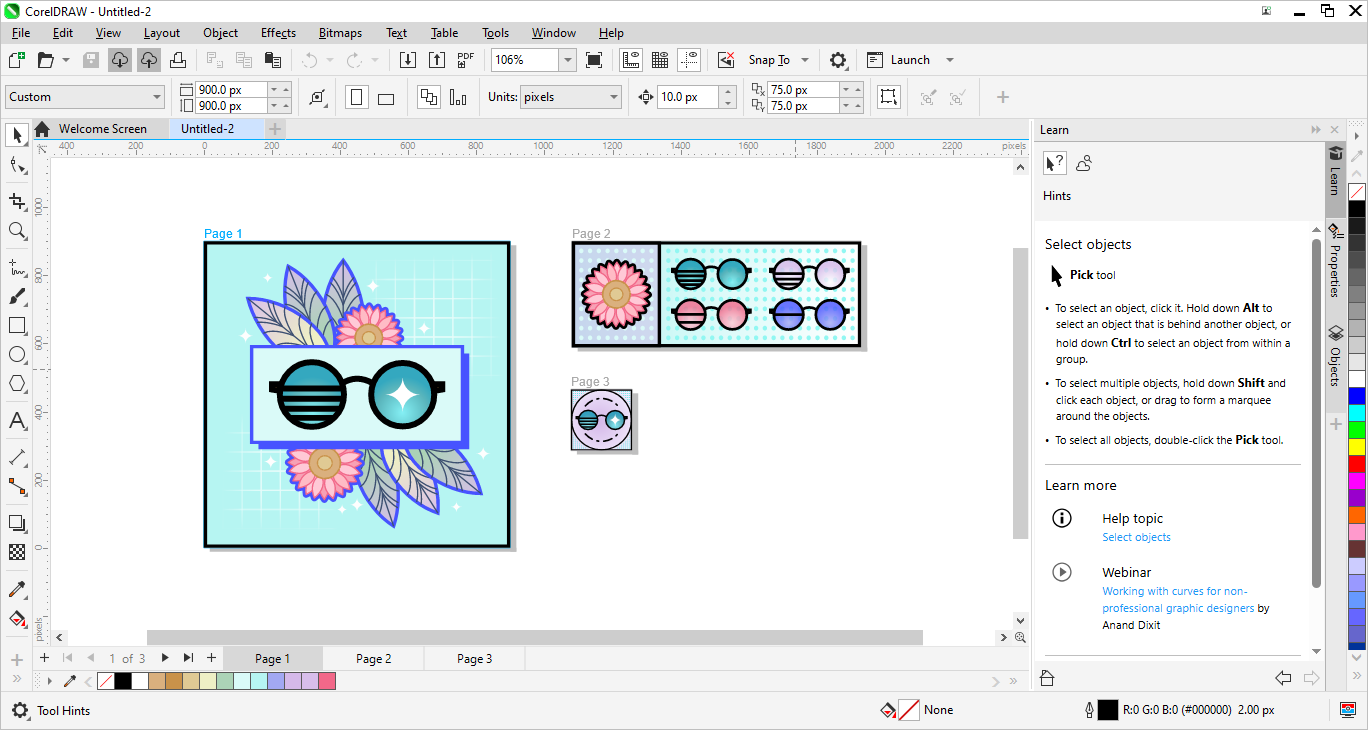
Task: Activate the Text tool
Action: click(16, 420)
